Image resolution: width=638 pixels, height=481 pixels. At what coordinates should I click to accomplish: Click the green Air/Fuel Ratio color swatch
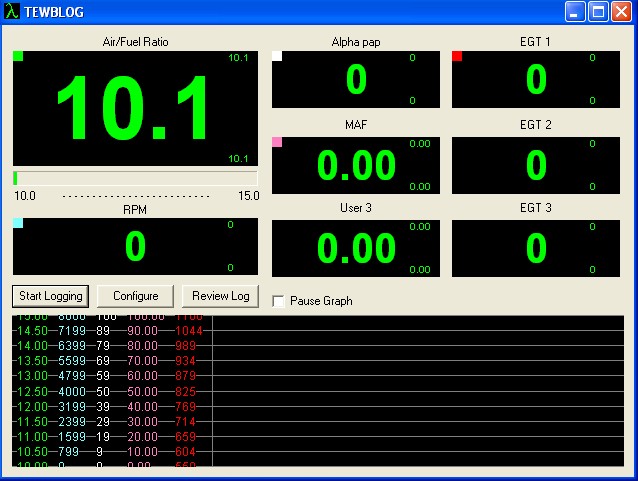point(18,56)
